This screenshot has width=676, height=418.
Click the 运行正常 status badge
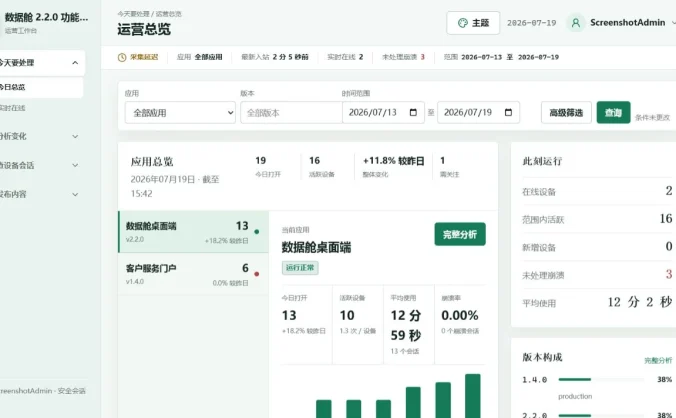coord(300,268)
